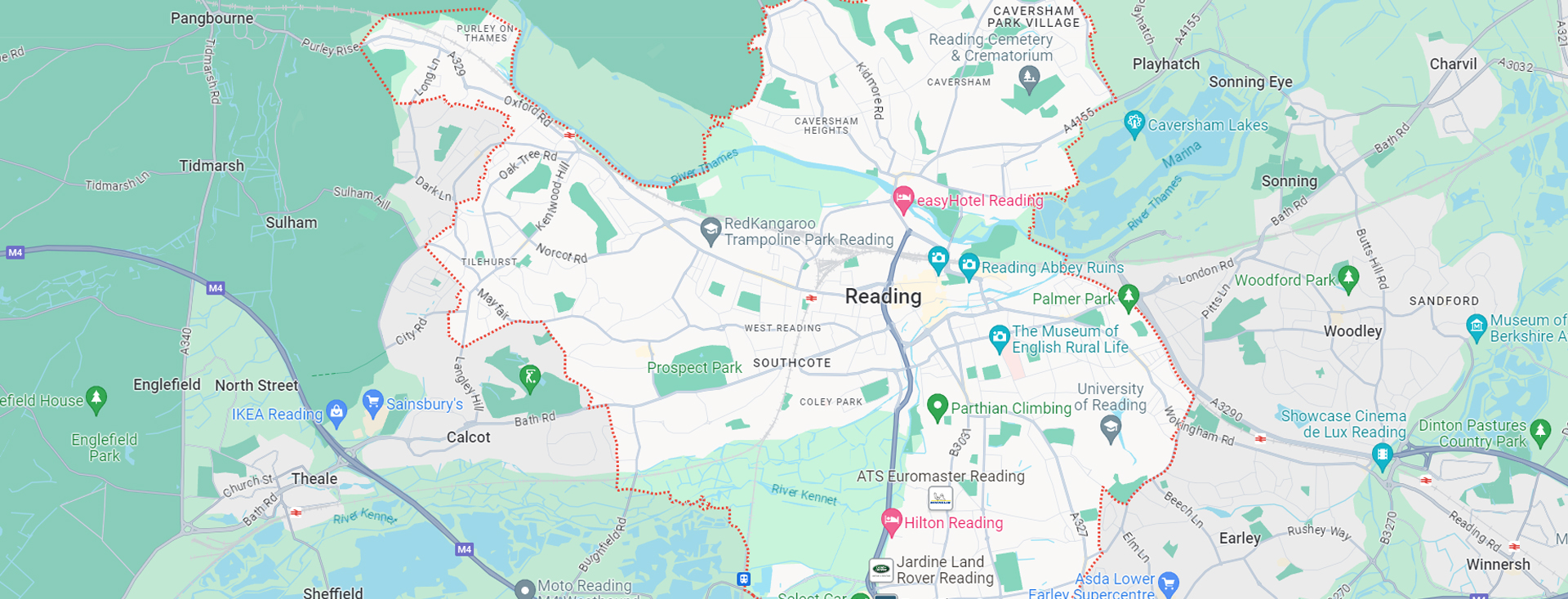Select the Woodford Park tree pin
Viewport: 1568px width, 599px height.
[1348, 277]
